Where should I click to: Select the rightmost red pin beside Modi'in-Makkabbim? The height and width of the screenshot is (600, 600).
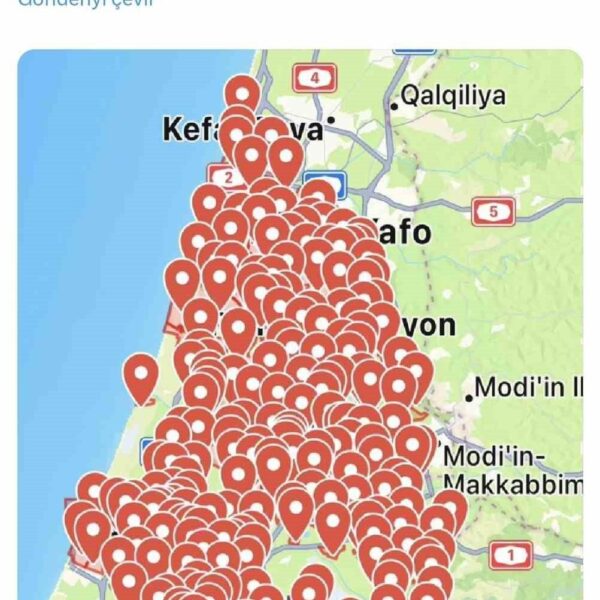click(x=450, y=511)
